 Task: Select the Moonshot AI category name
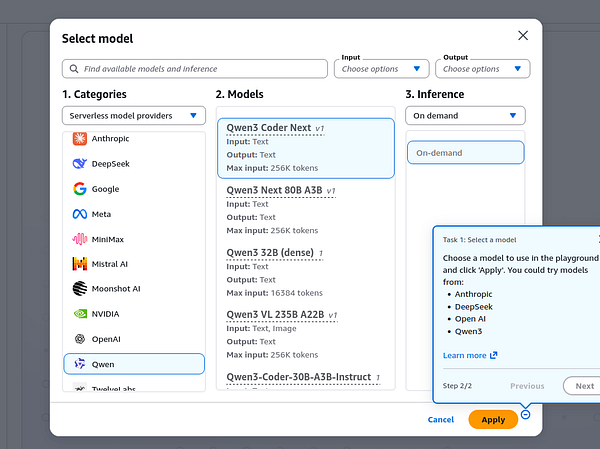click(116, 289)
